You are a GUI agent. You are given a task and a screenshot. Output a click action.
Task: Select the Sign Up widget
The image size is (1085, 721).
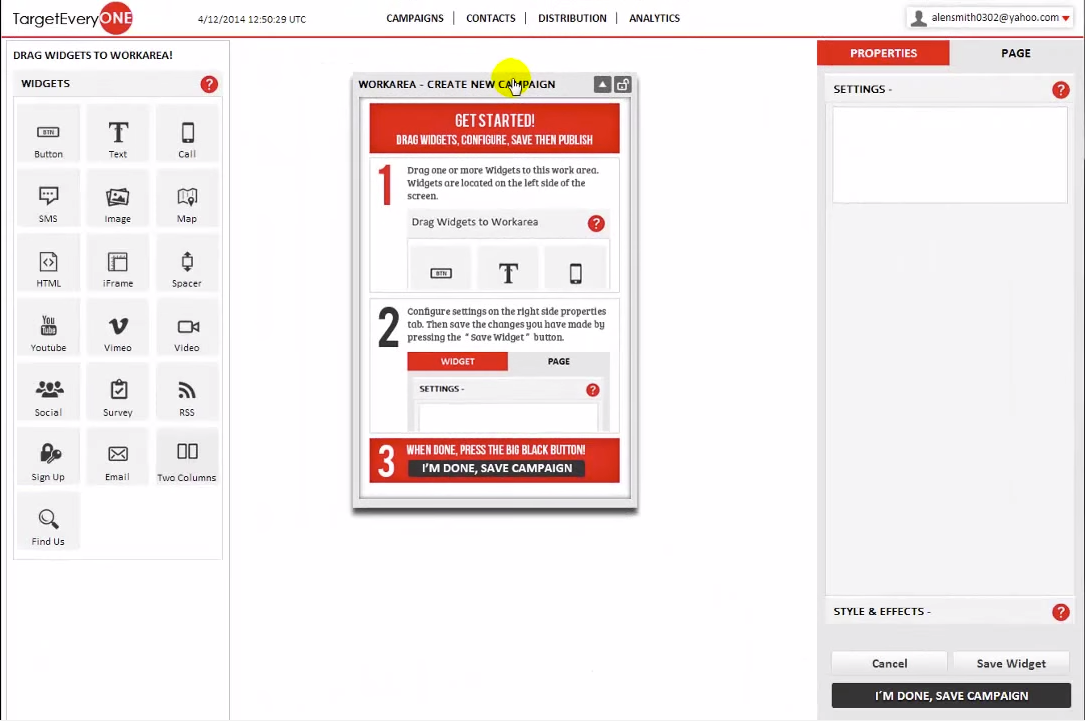tap(48, 458)
